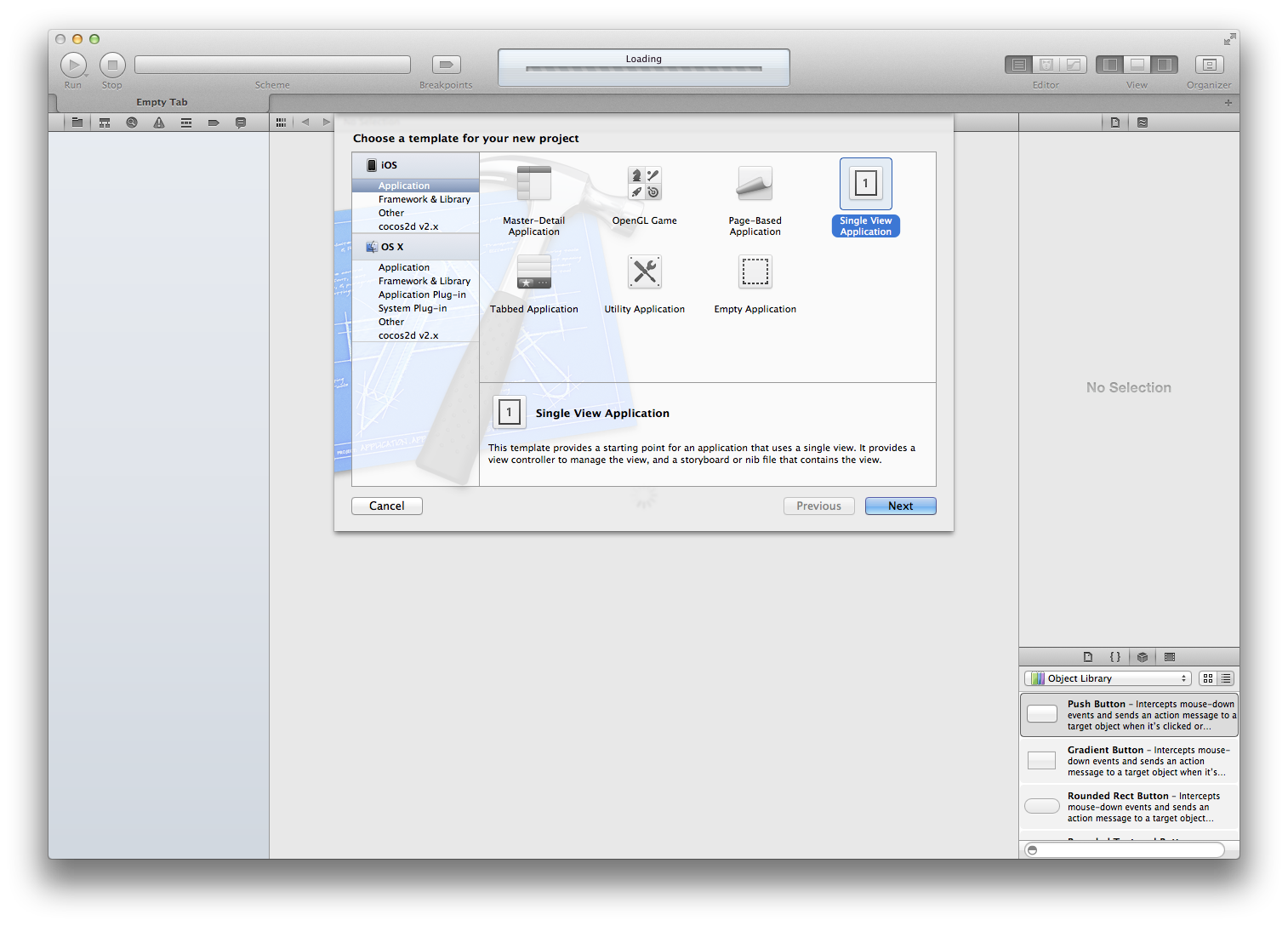Show the File inspector icon

tap(1115, 123)
